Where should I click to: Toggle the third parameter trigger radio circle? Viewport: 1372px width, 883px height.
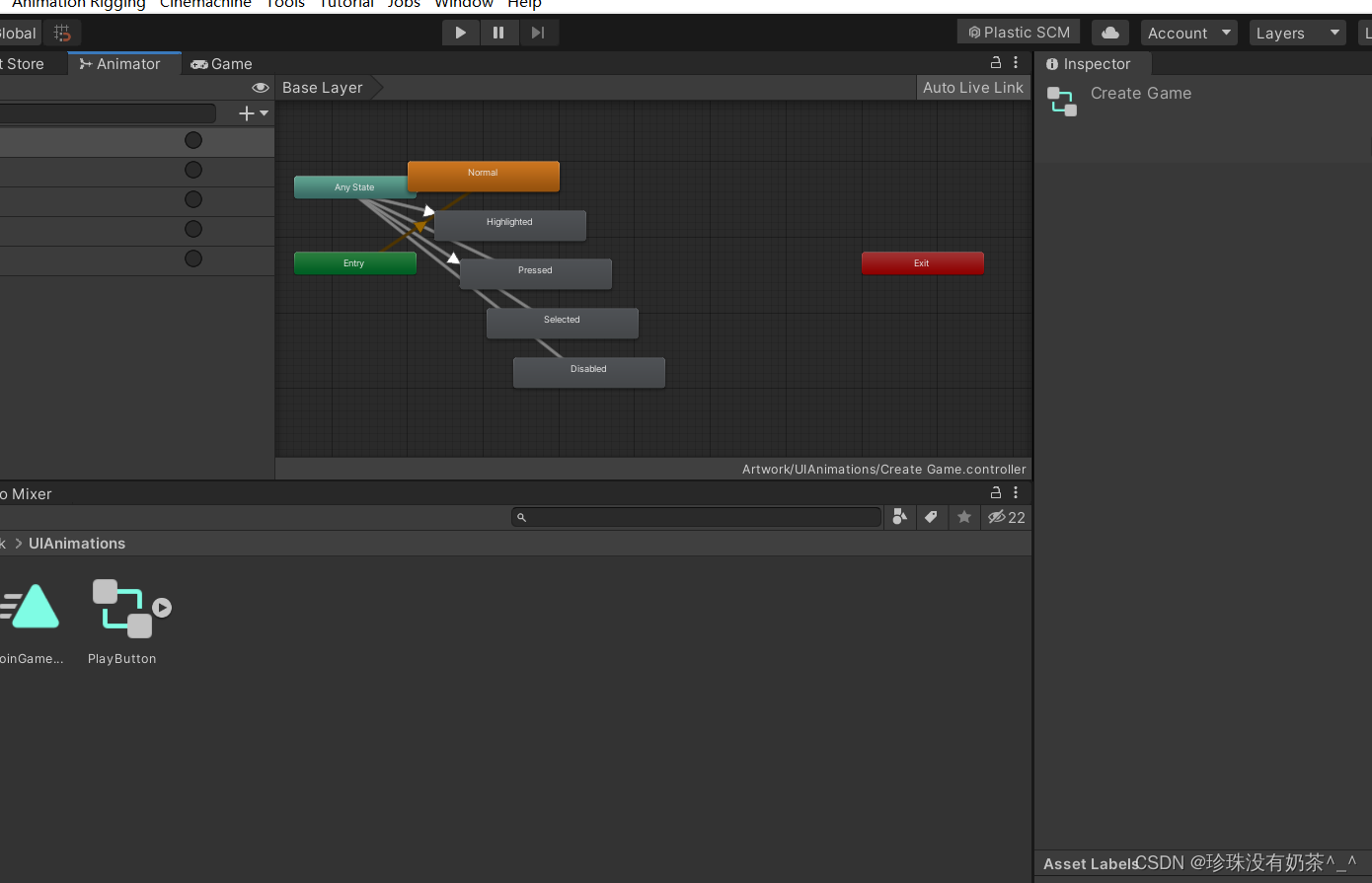[x=193, y=199]
